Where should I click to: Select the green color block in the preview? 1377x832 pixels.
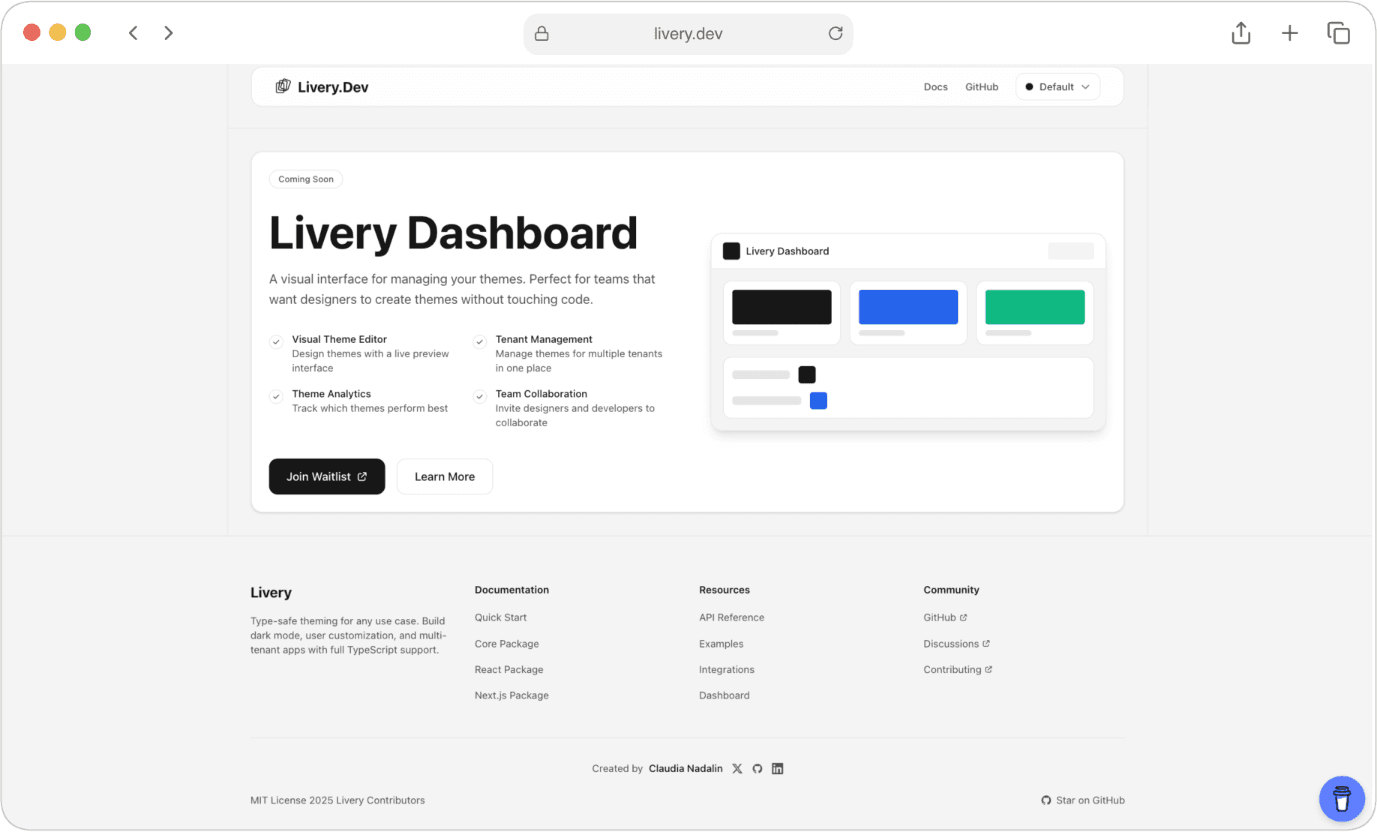click(x=1034, y=306)
